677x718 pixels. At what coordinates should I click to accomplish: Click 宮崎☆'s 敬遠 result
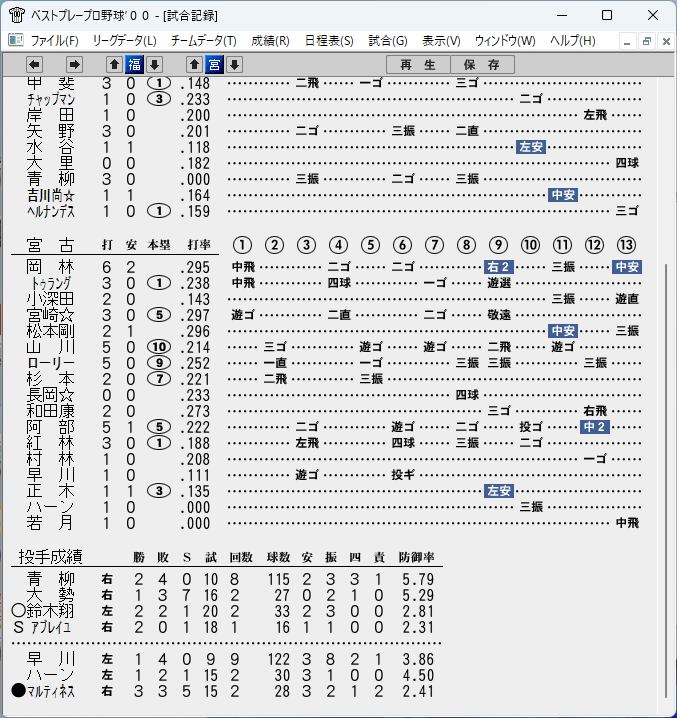[x=499, y=315]
